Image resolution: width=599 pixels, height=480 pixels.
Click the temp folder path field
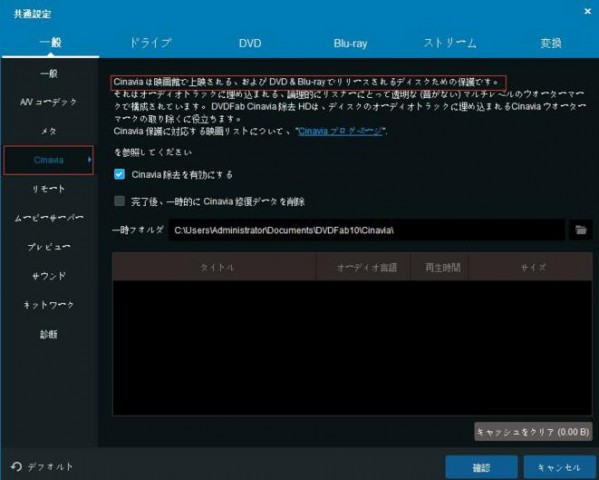[x=367, y=230]
